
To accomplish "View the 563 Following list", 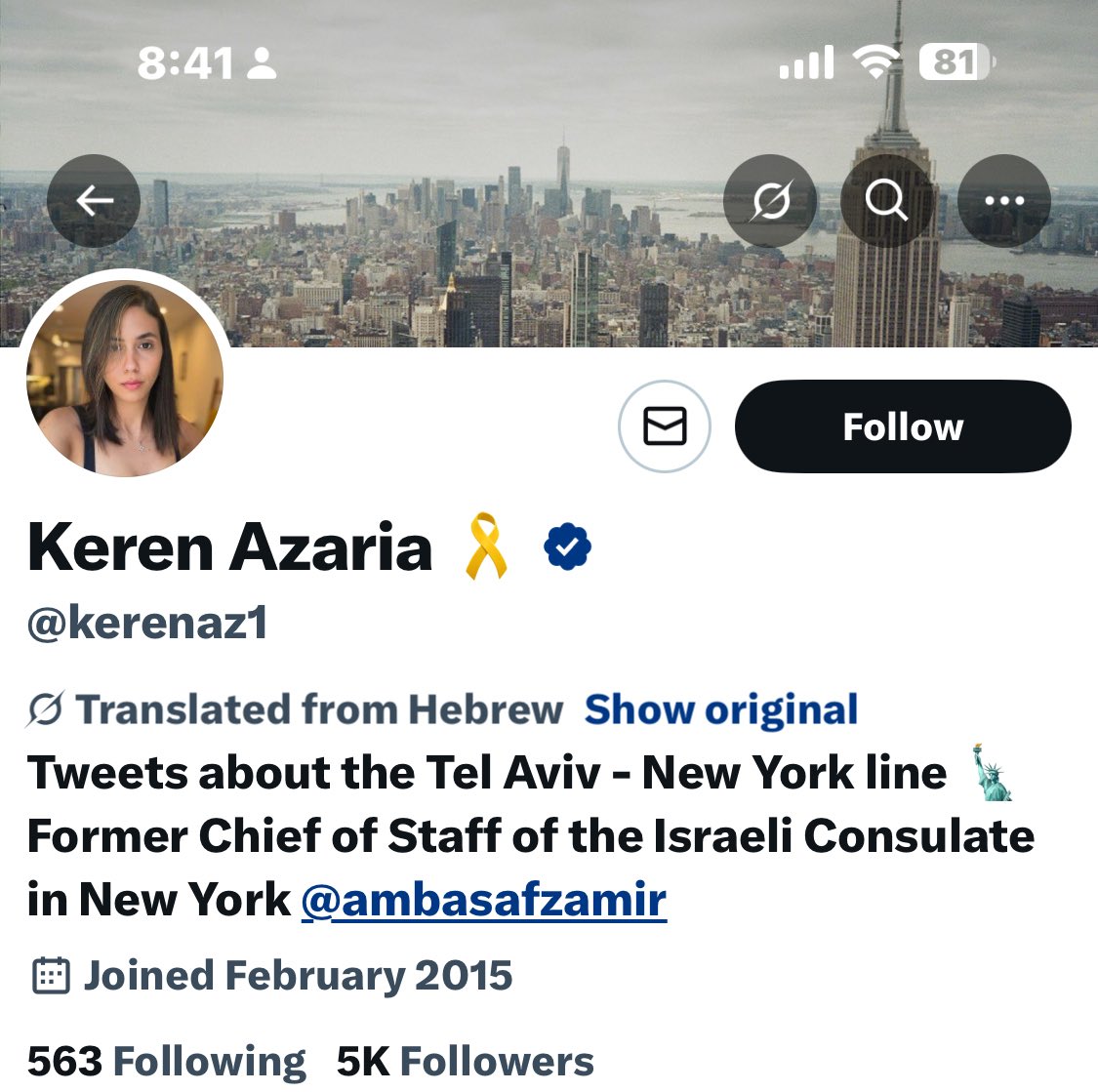I will coord(167,1061).
